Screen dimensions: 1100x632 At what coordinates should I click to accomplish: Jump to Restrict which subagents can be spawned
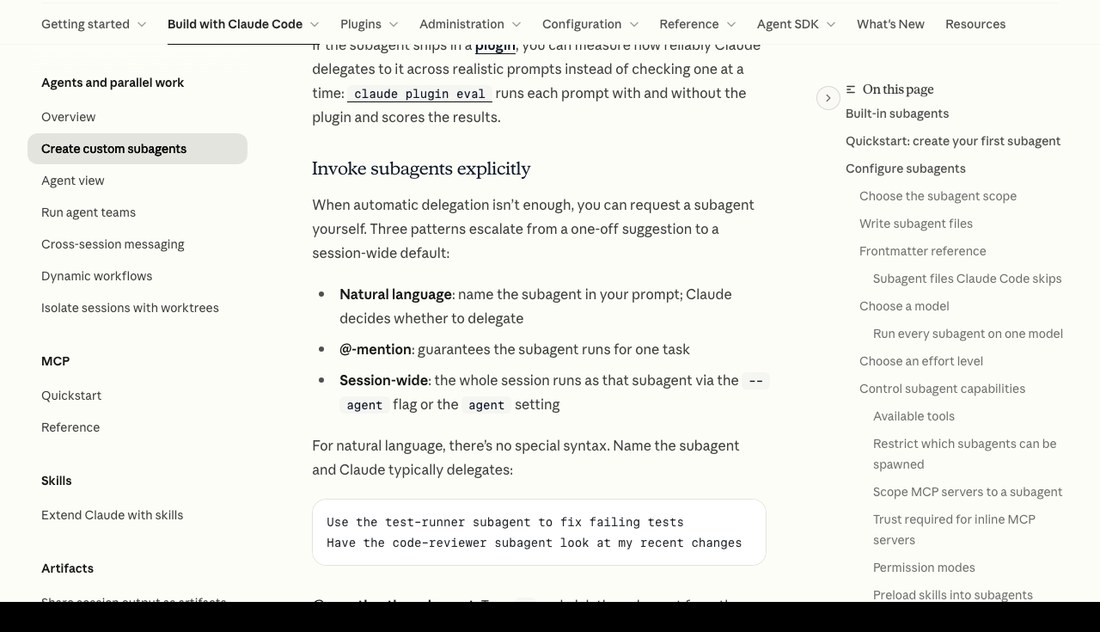(964, 454)
